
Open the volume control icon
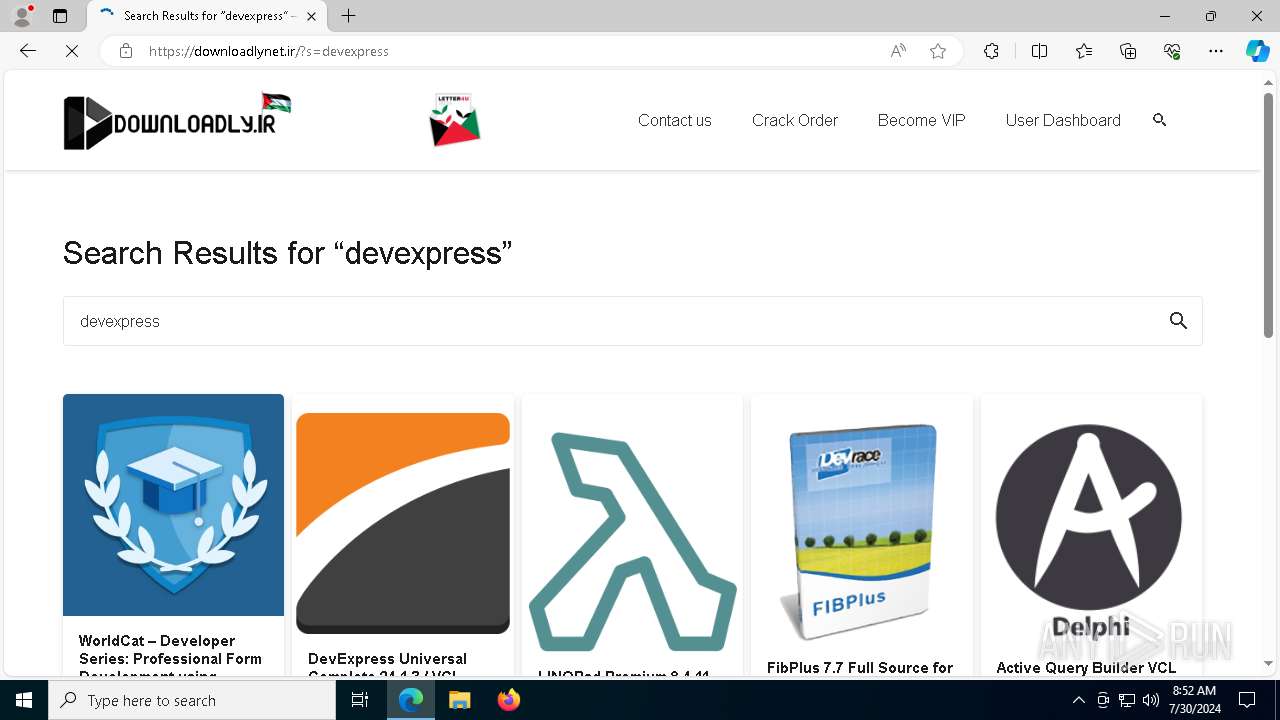coord(1151,700)
